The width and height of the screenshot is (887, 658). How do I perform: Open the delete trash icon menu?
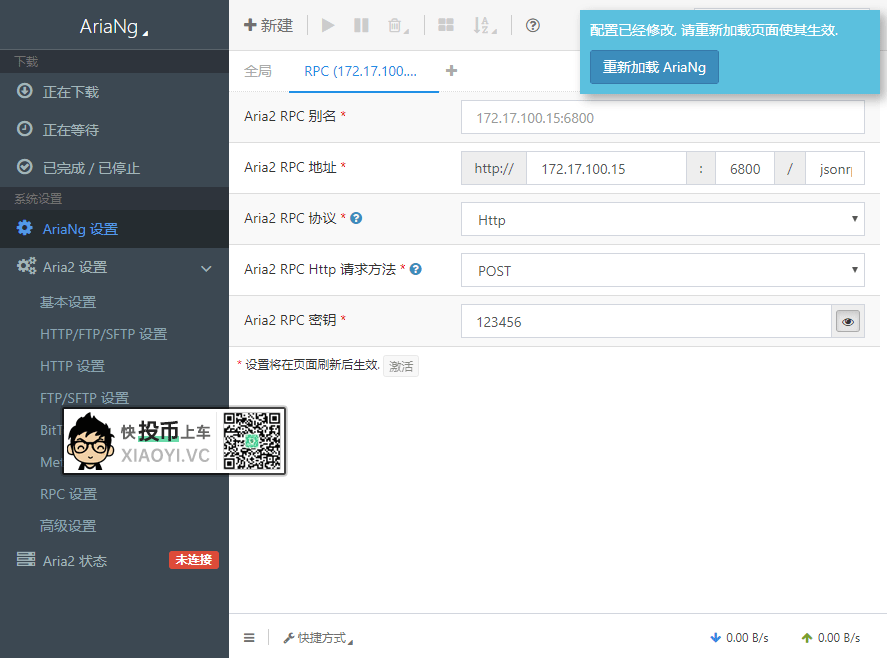[398, 25]
